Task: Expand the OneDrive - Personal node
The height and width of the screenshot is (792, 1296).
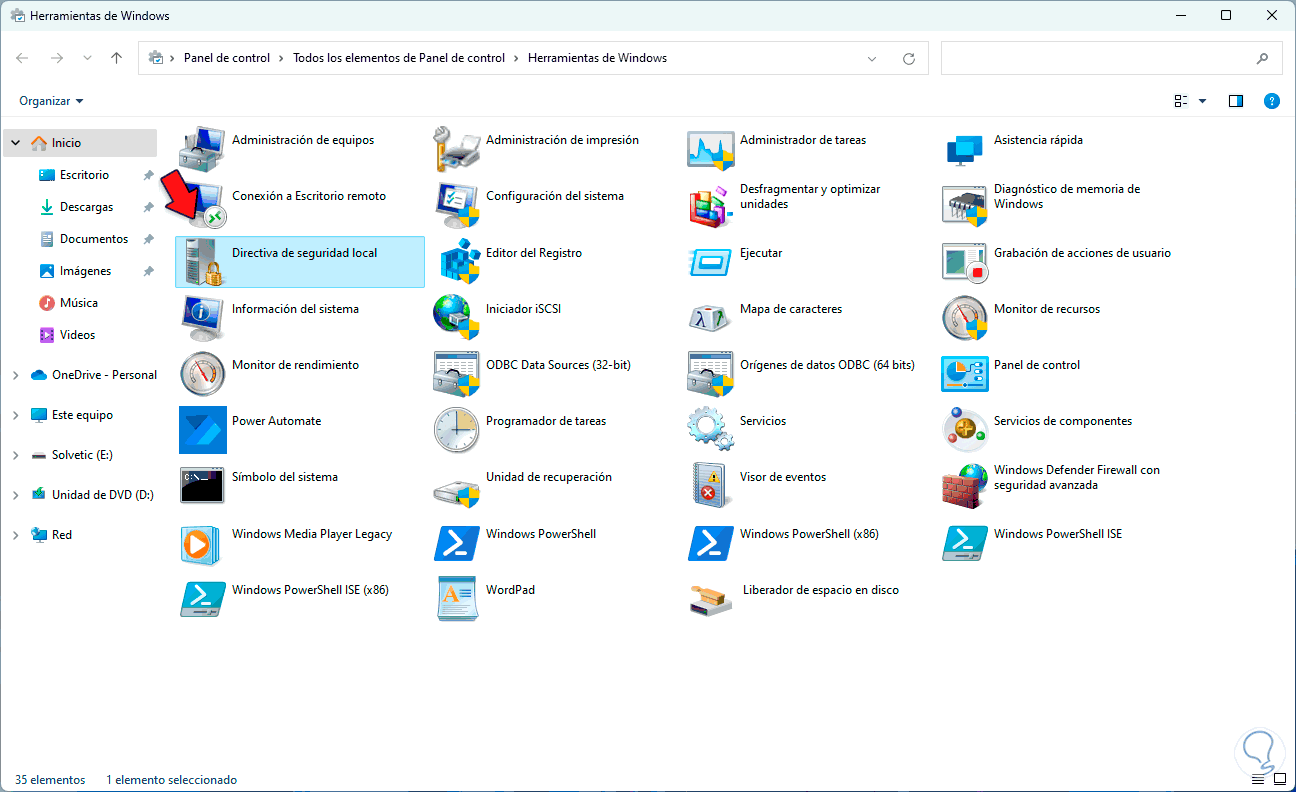Action: click(x=16, y=375)
